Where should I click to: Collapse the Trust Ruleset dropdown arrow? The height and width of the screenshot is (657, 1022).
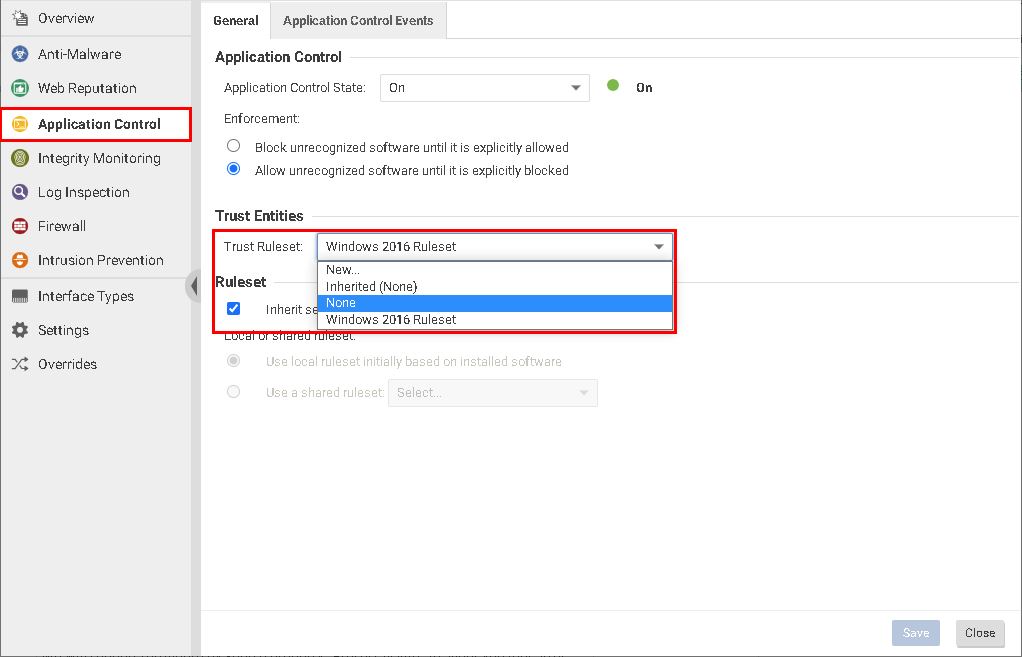(659, 247)
